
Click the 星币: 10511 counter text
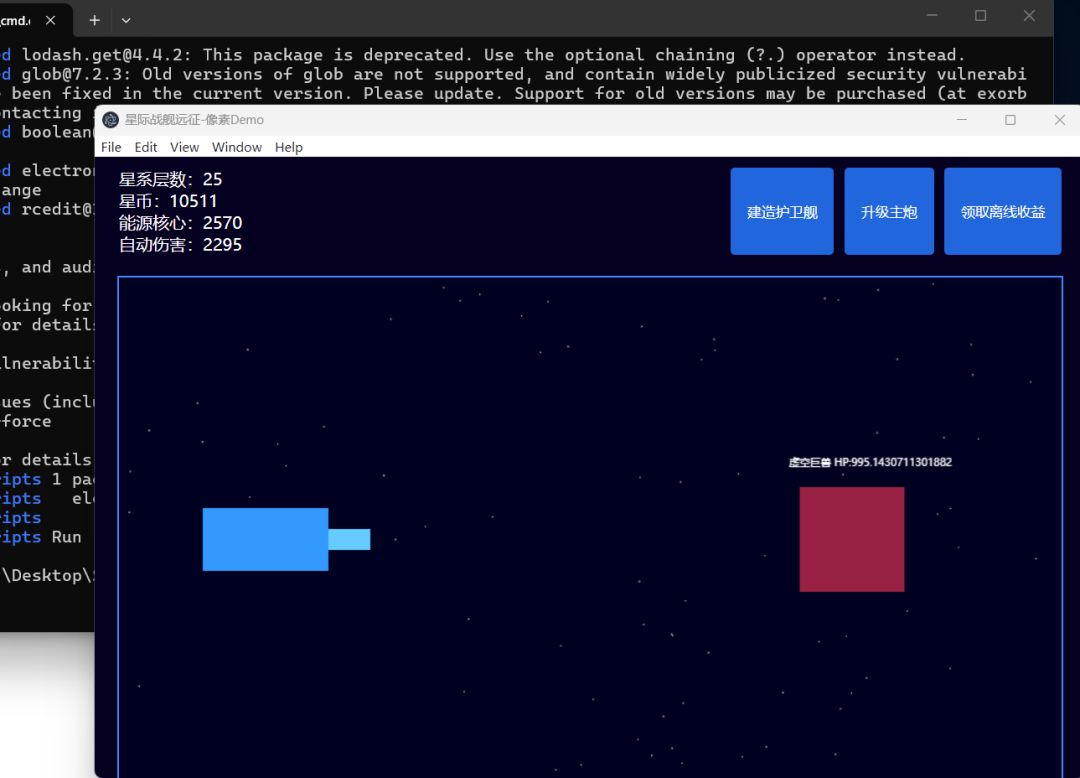pos(168,201)
